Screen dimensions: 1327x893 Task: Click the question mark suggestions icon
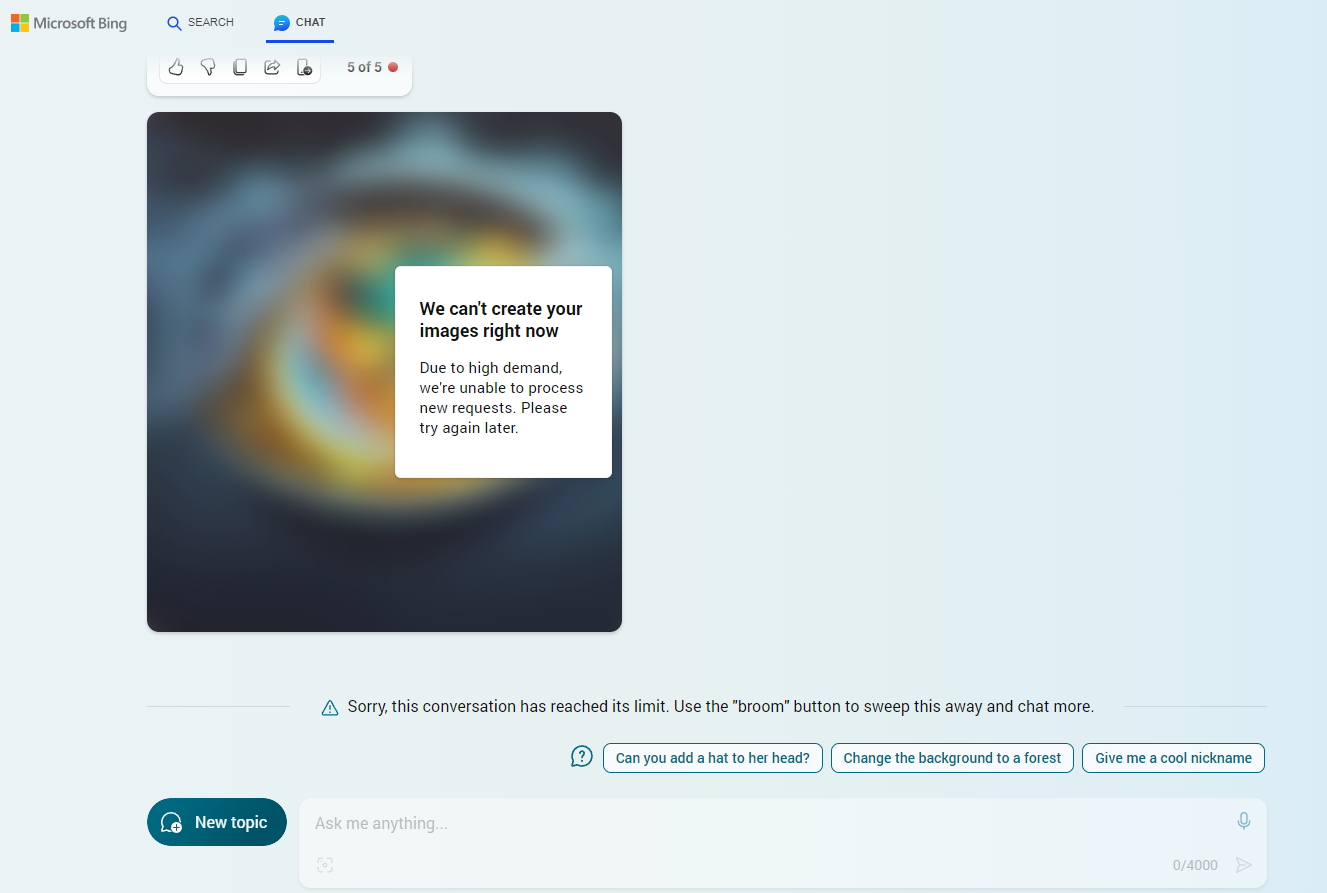582,757
